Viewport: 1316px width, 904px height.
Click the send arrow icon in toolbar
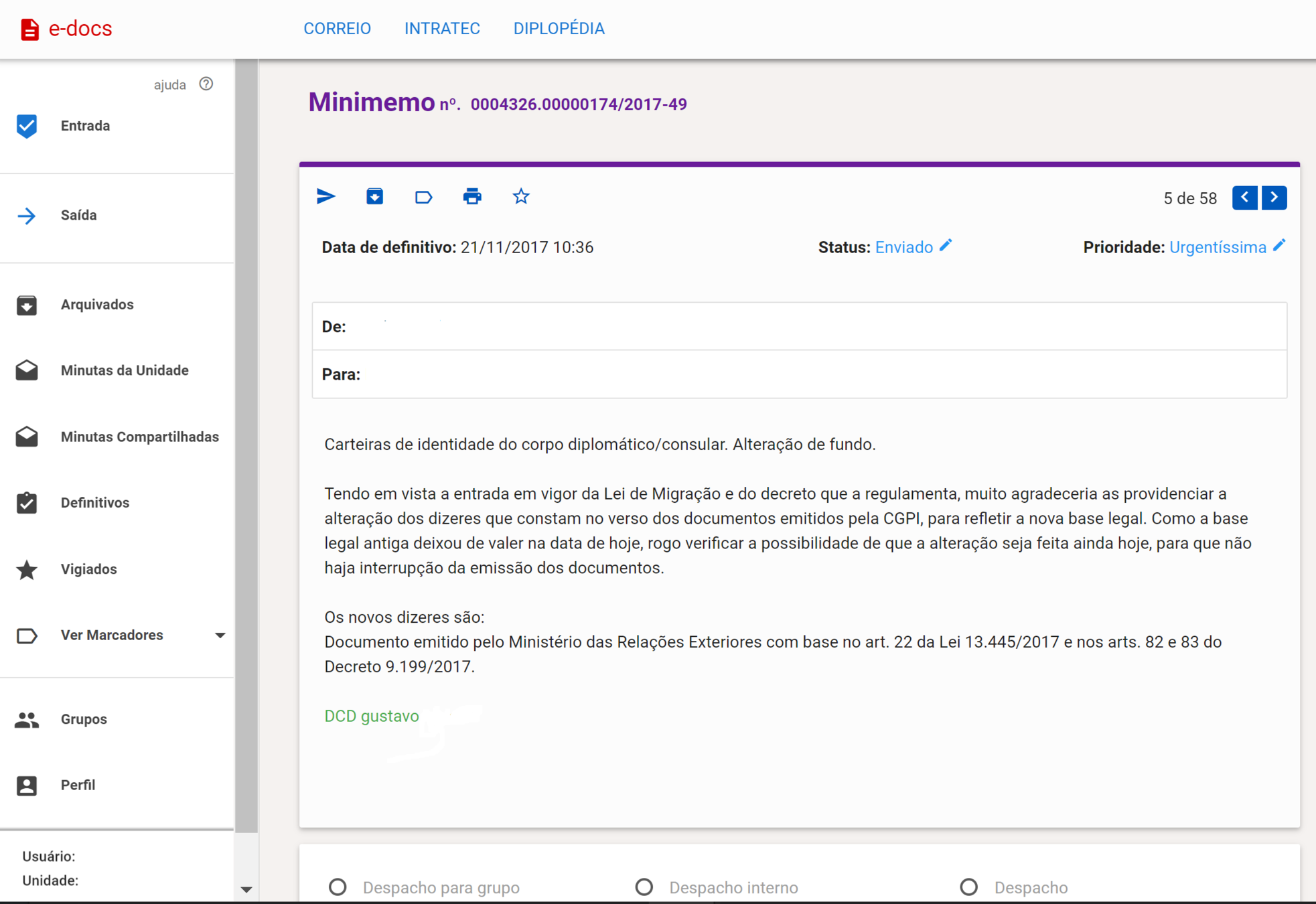pyautogui.click(x=325, y=197)
